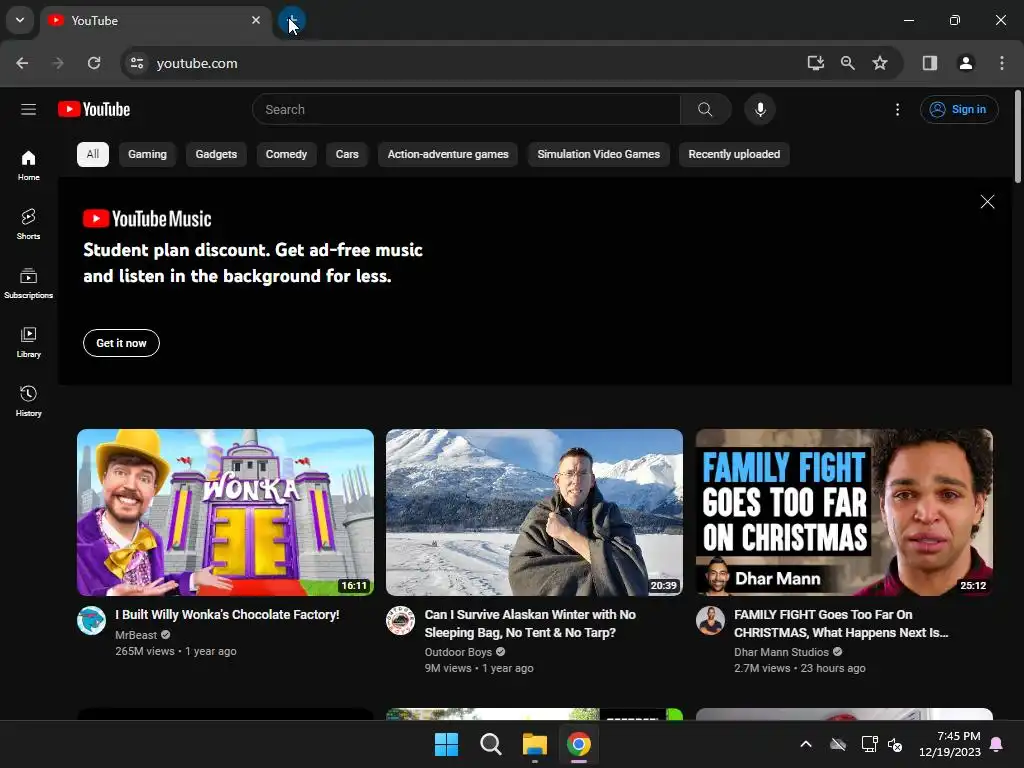Viewport: 1024px width, 768px height.
Task: Open the Windows Start menu
Action: (x=447, y=744)
